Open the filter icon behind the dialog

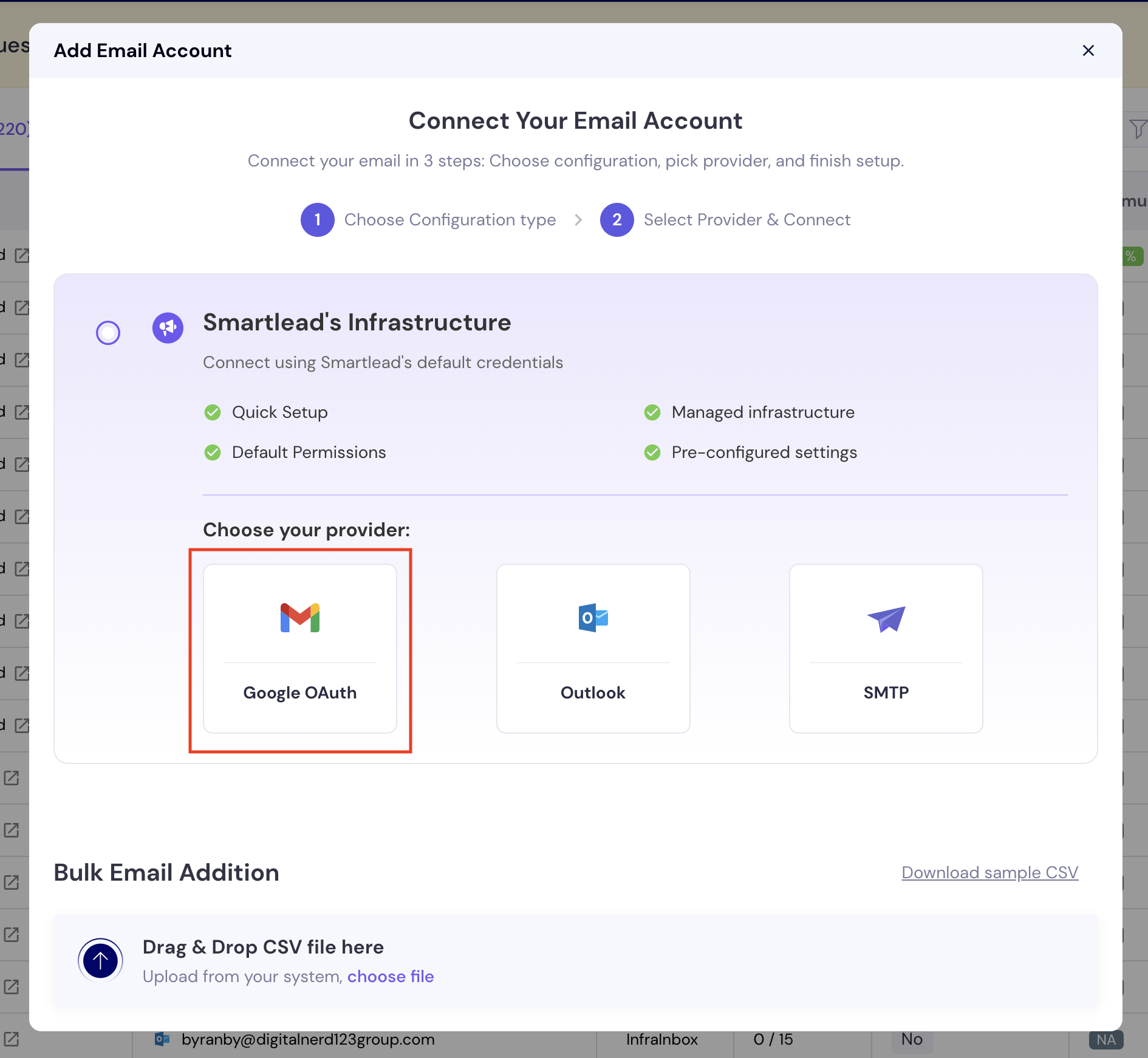point(1138,129)
